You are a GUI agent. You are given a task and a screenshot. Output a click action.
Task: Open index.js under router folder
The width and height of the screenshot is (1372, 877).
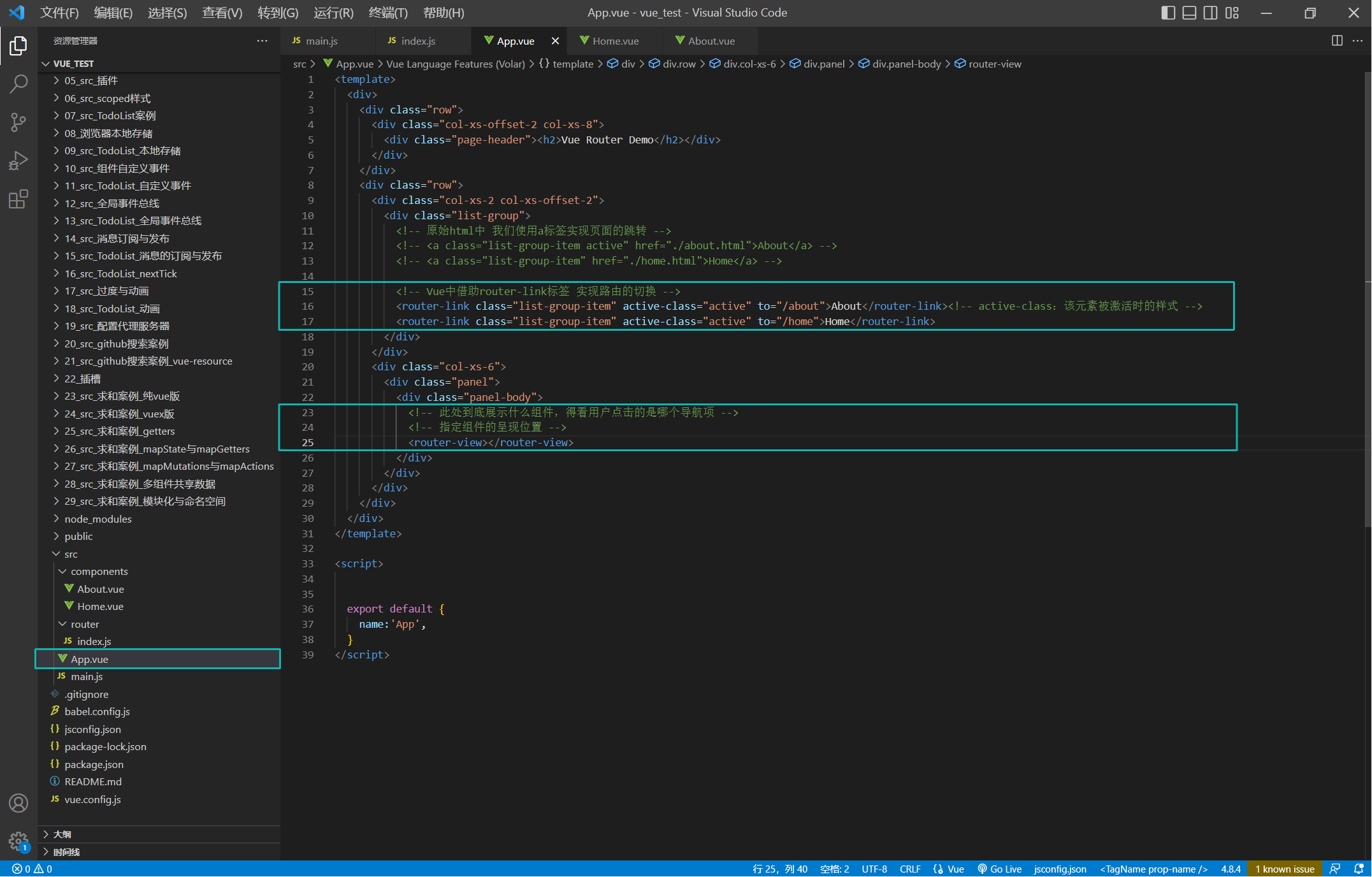point(159,642)
